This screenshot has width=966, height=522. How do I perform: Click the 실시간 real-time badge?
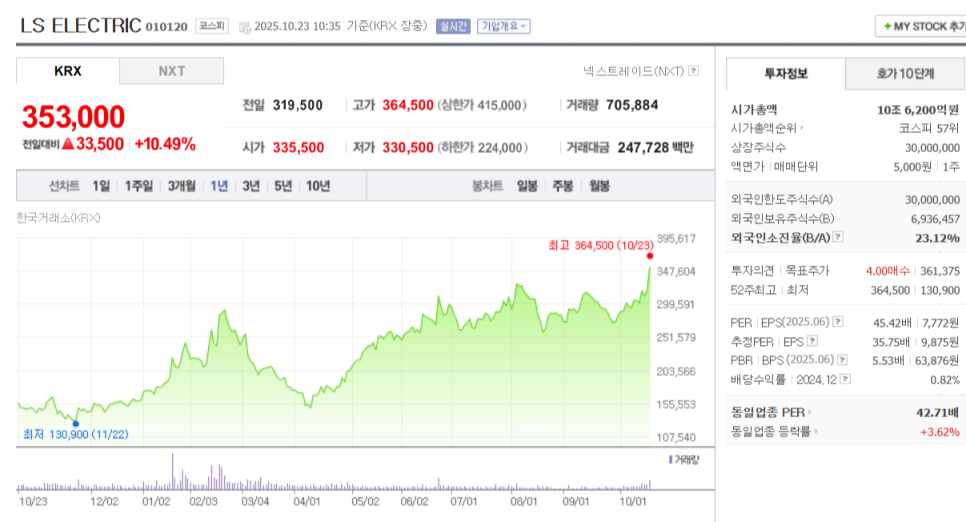[x=453, y=27]
